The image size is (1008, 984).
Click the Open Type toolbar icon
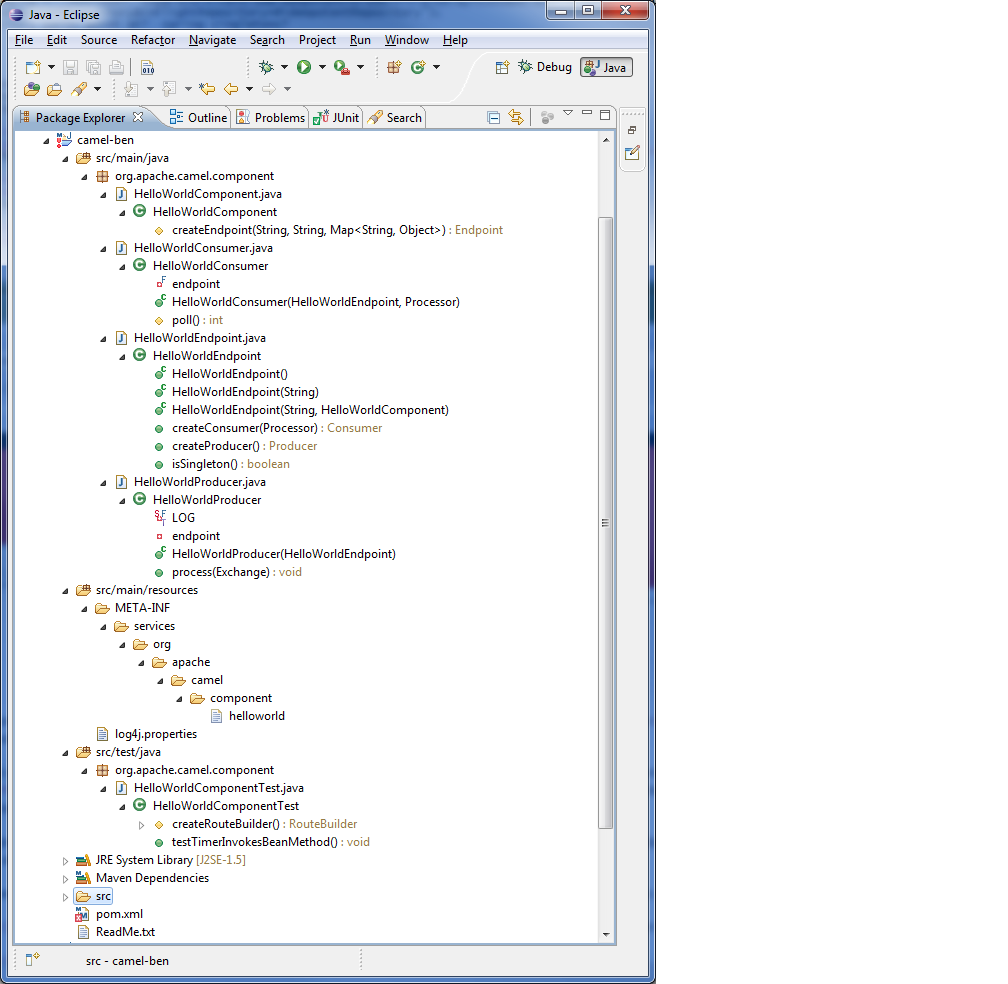coord(32,89)
